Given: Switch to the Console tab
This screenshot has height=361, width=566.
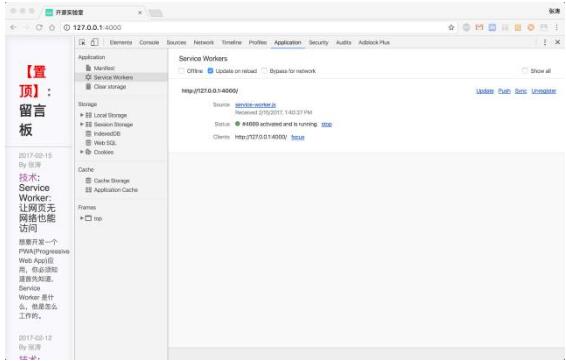Looking at the screenshot, I should tap(149, 42).
